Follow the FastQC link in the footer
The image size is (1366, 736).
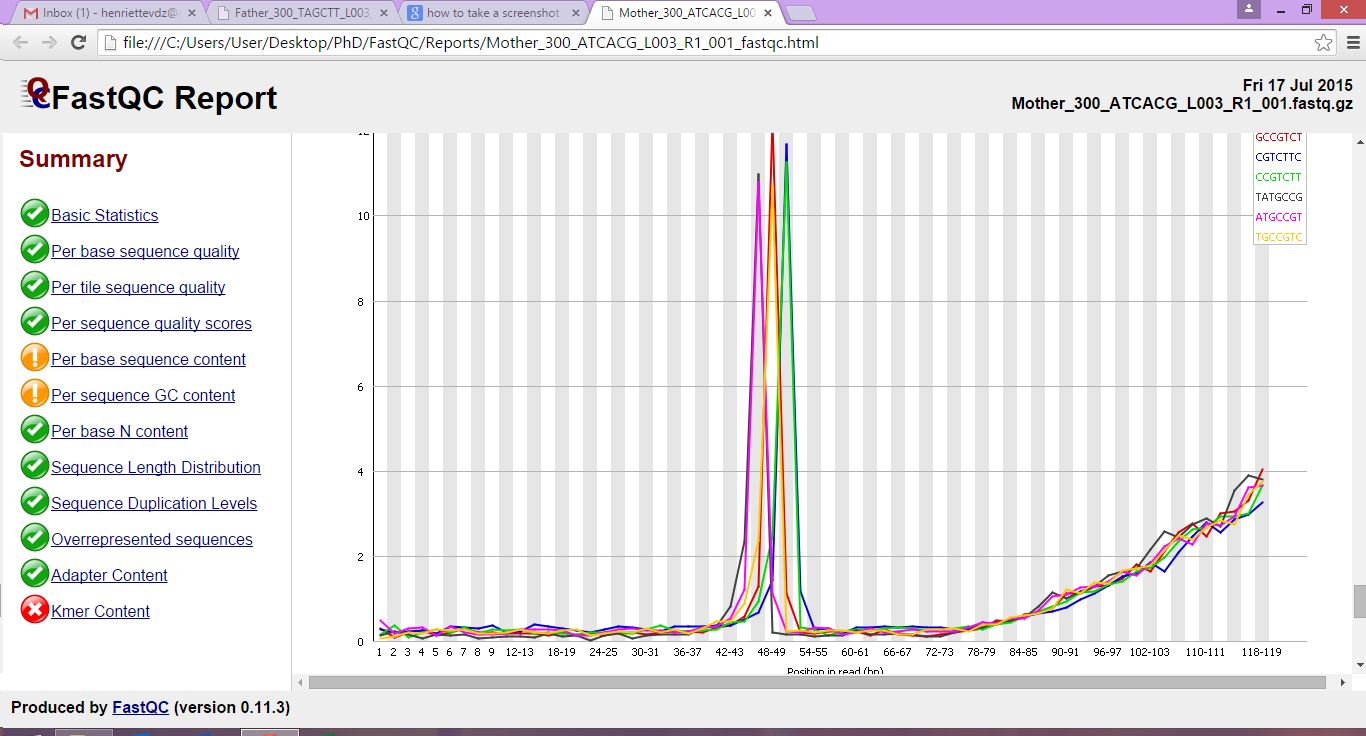(140, 707)
